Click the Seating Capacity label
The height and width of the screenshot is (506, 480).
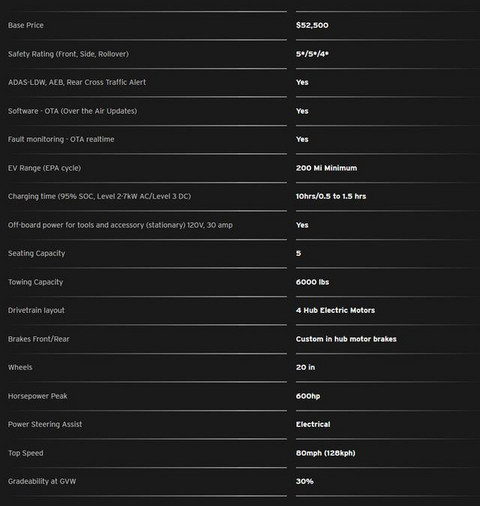pos(36,253)
